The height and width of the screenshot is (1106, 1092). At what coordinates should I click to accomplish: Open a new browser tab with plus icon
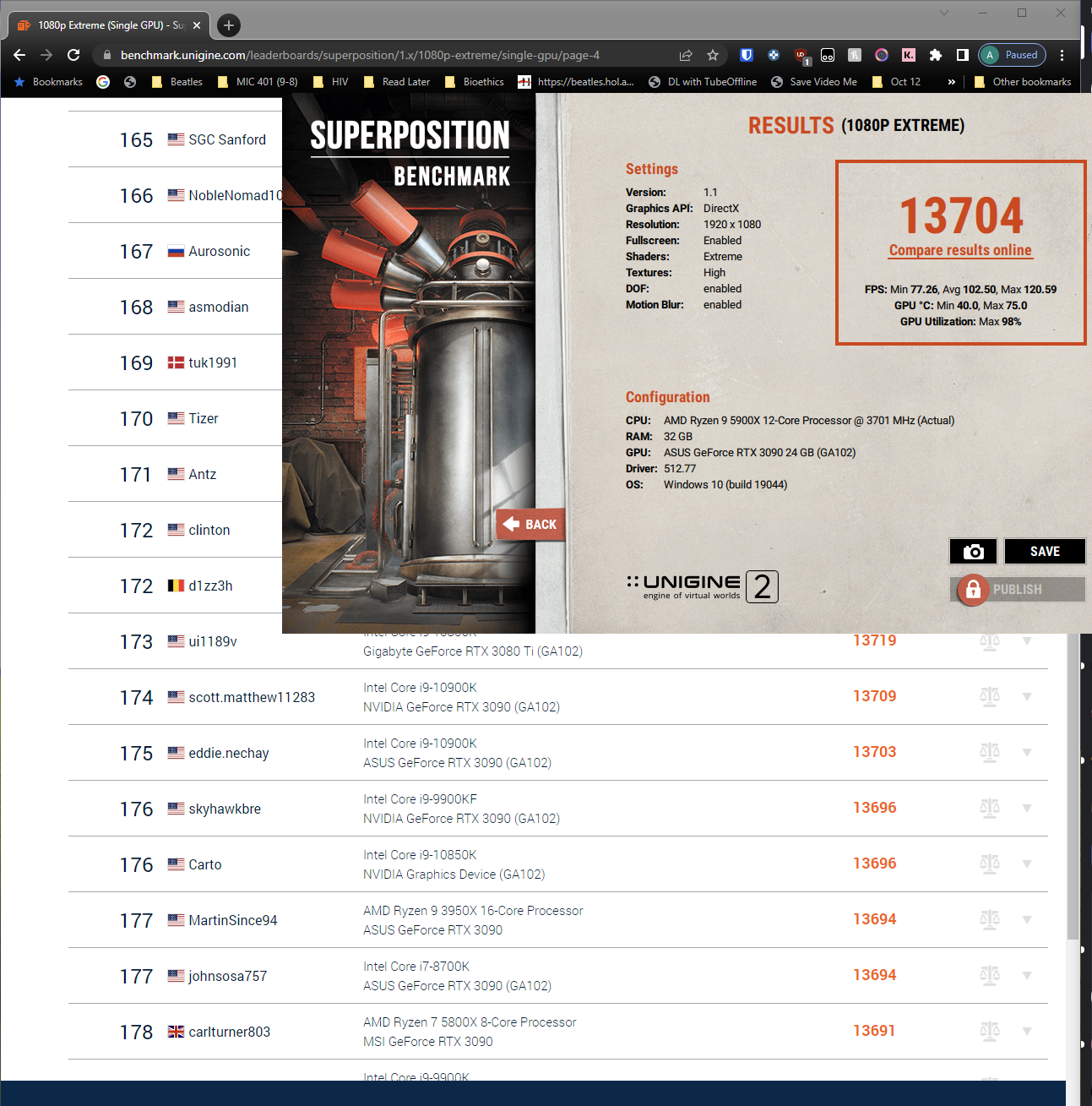(228, 25)
